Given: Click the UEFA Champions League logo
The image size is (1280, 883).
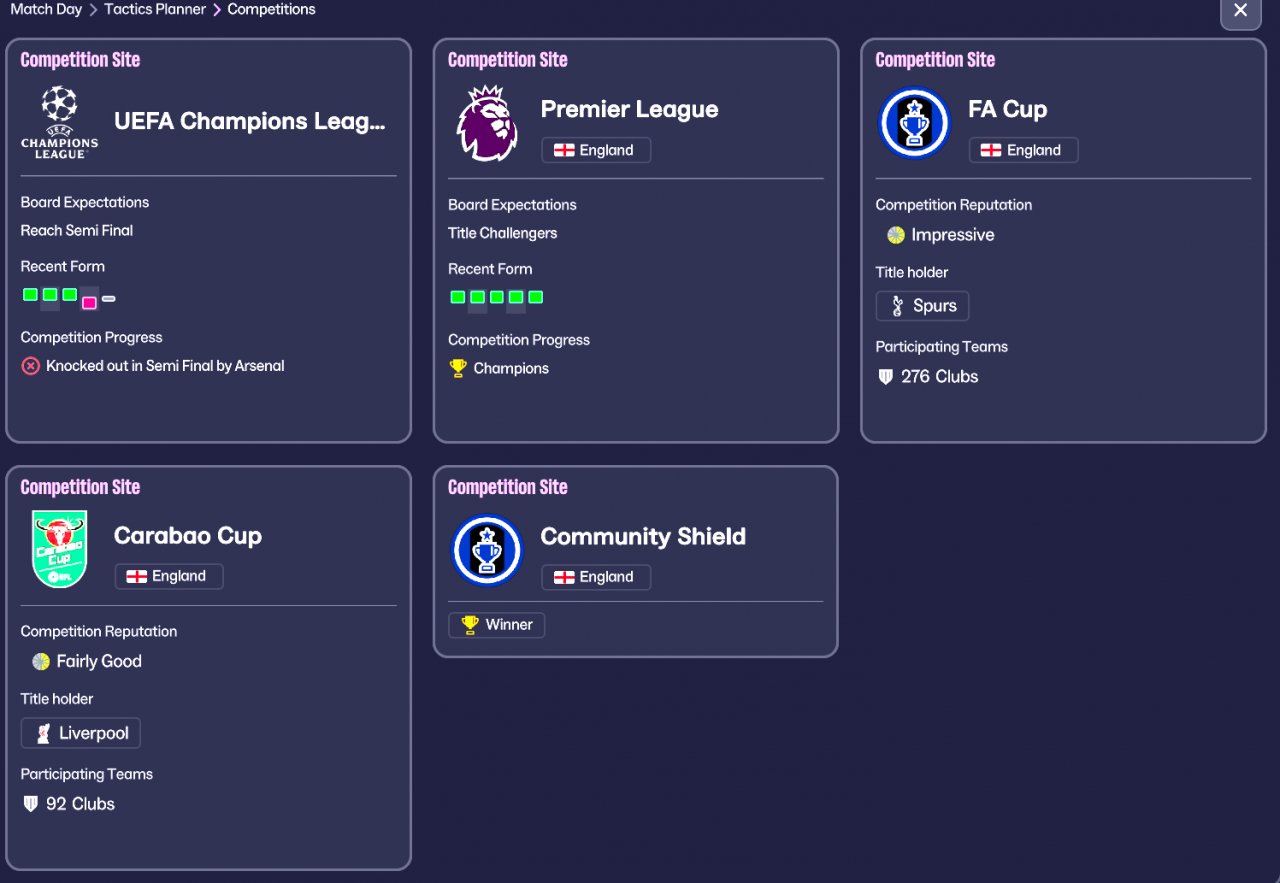Looking at the screenshot, I should coord(60,122).
